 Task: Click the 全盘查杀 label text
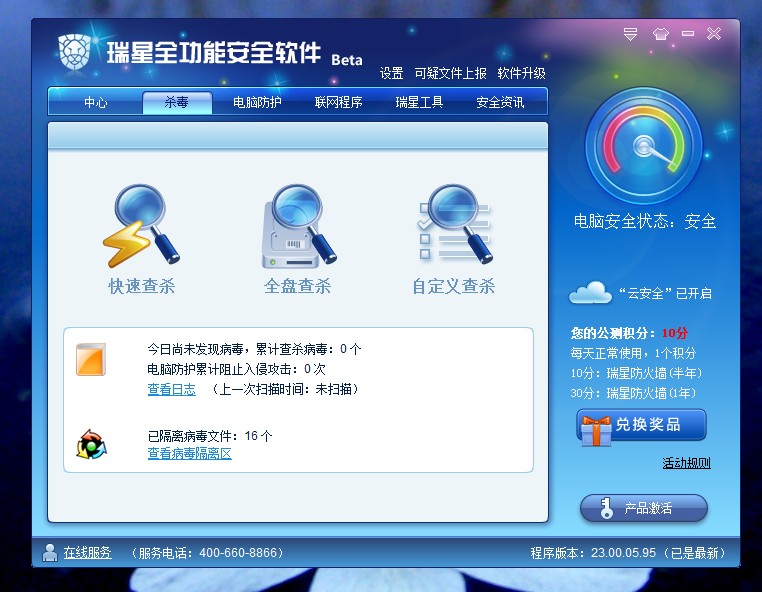click(297, 286)
